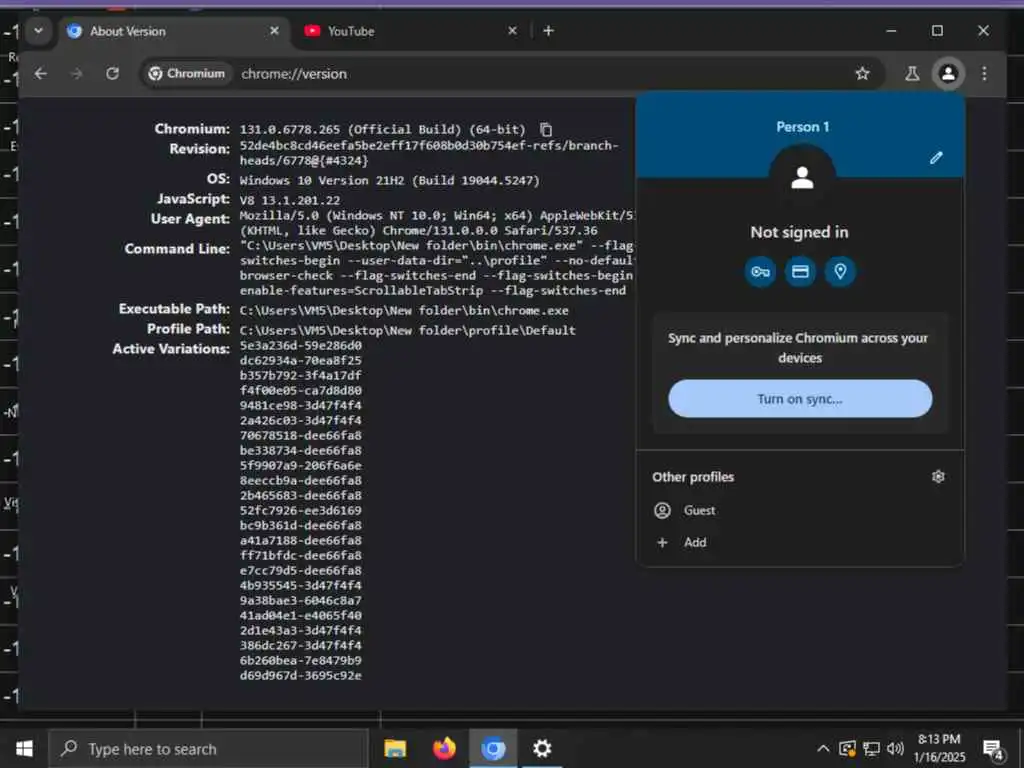
Task: Open manage profiles gear icon
Action: point(938,477)
